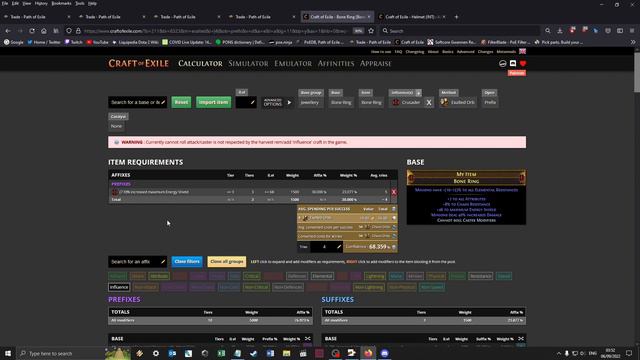Toggle the Influence affix filter tag
Image resolution: width=640 pixels, height=360 pixels.
pos(119,287)
